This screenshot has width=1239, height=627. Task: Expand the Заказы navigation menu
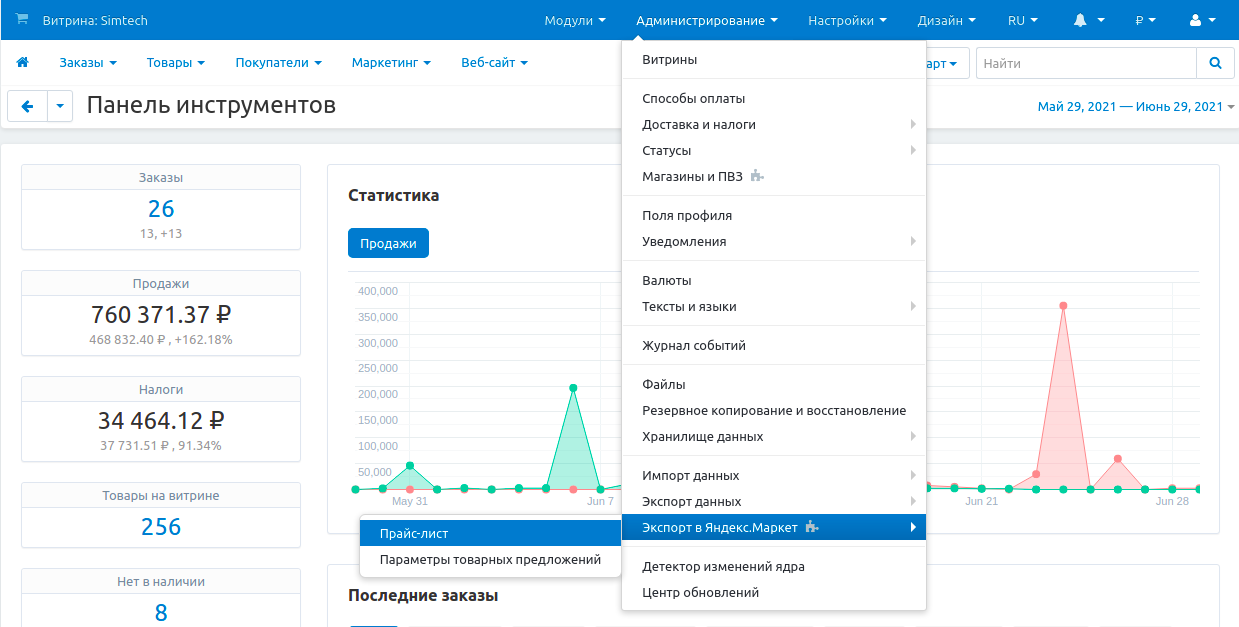pyautogui.click(x=88, y=63)
